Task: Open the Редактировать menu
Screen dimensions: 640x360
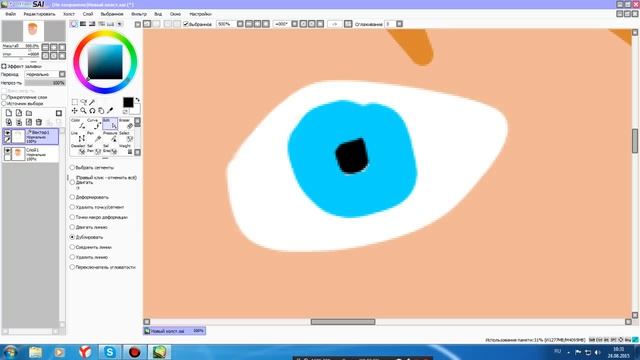Action: (39, 14)
